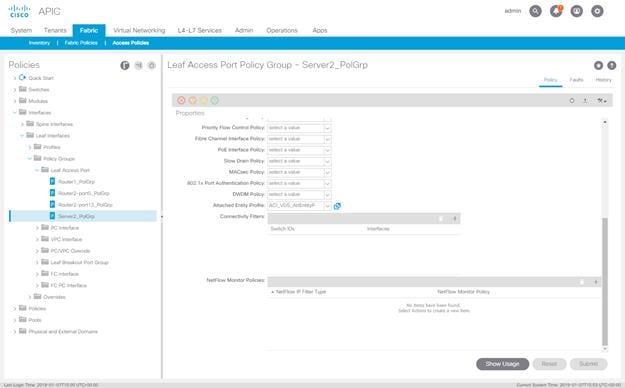Image resolution: width=625 pixels, height=388 pixels.
Task: Collapse the Interfaces folder
Action: pyautogui.click(x=15, y=112)
